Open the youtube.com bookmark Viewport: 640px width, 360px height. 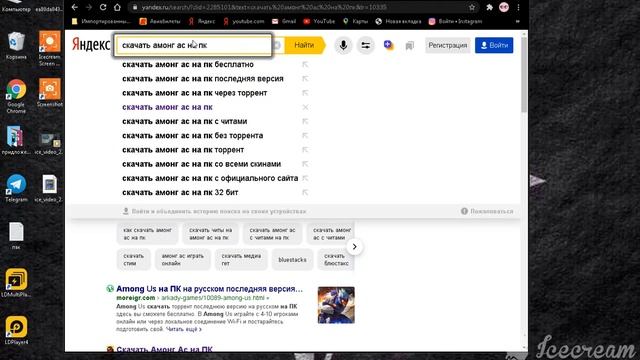pyautogui.click(x=244, y=21)
